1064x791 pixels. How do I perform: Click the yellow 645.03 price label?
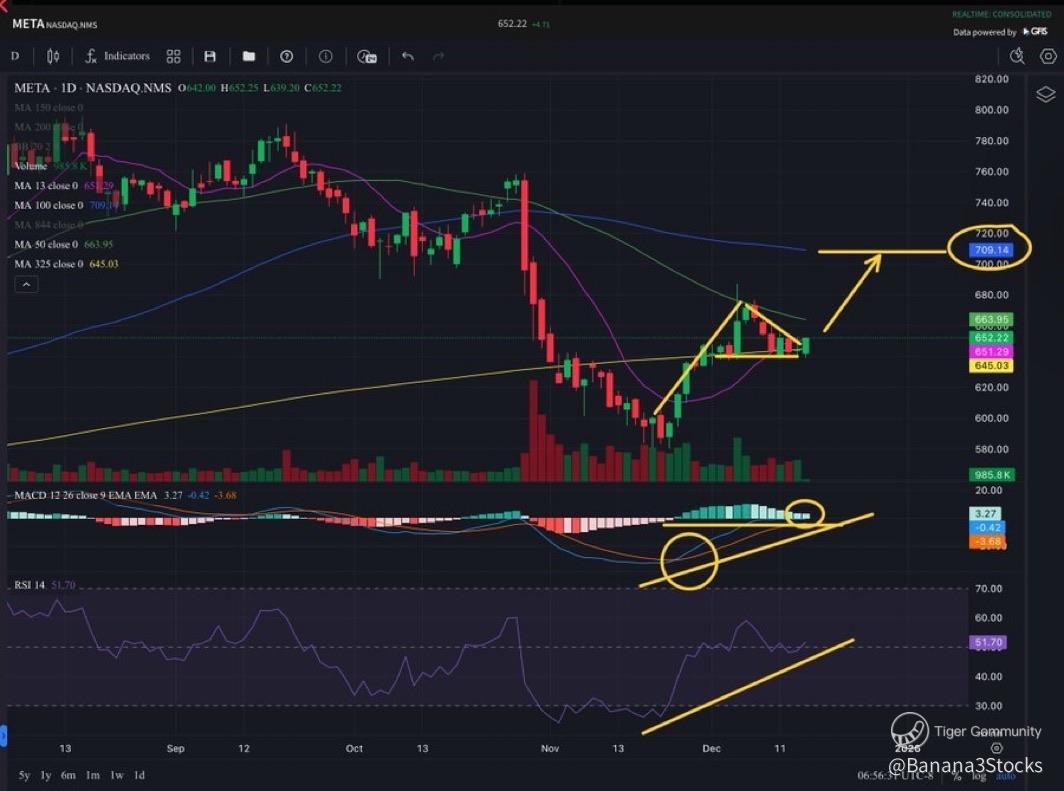click(991, 366)
